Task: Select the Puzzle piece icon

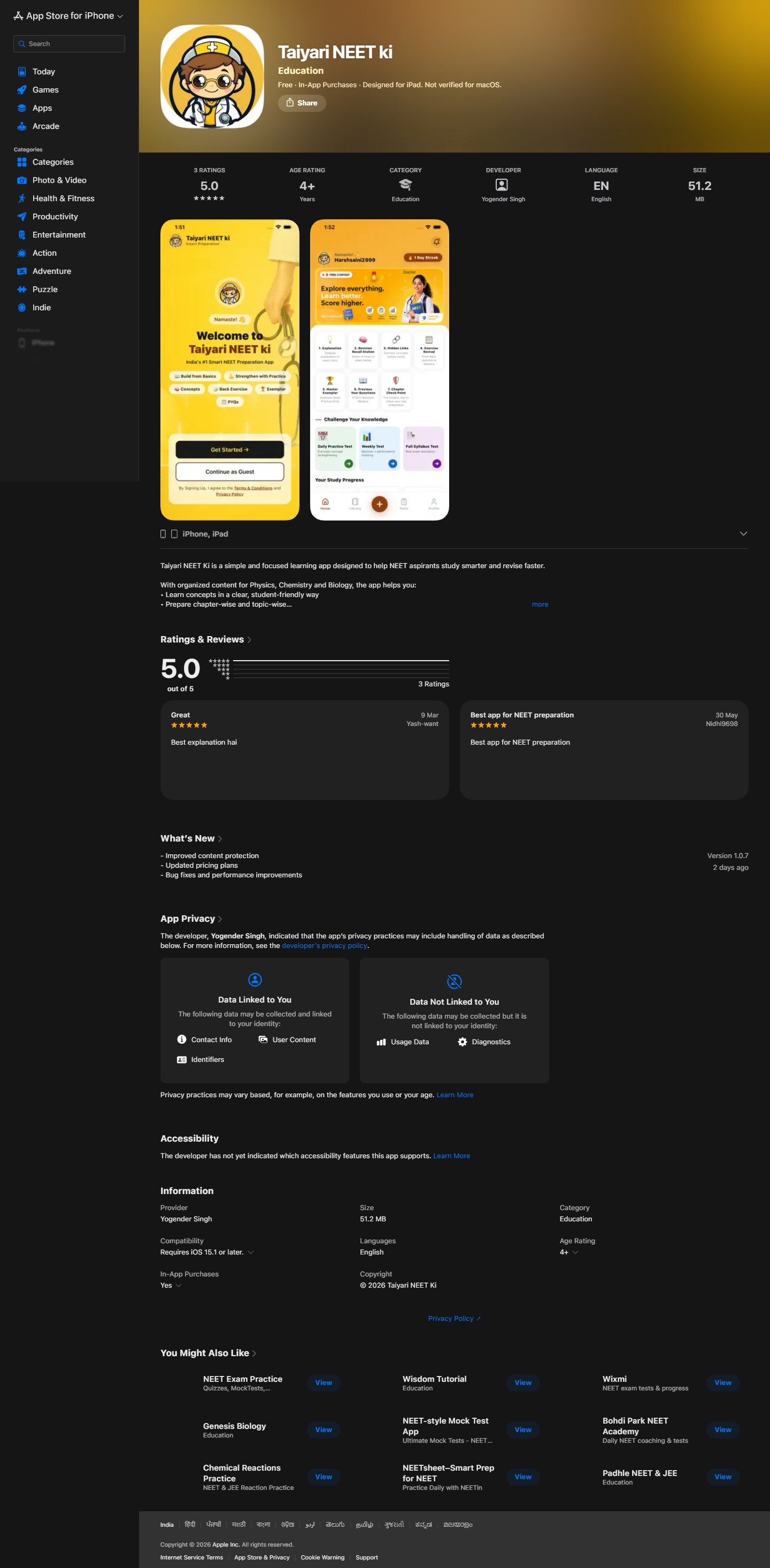Action: pos(22,290)
